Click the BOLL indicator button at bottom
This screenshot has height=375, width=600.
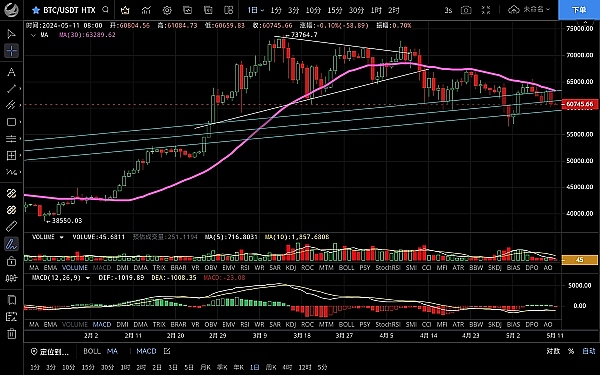tap(92, 351)
